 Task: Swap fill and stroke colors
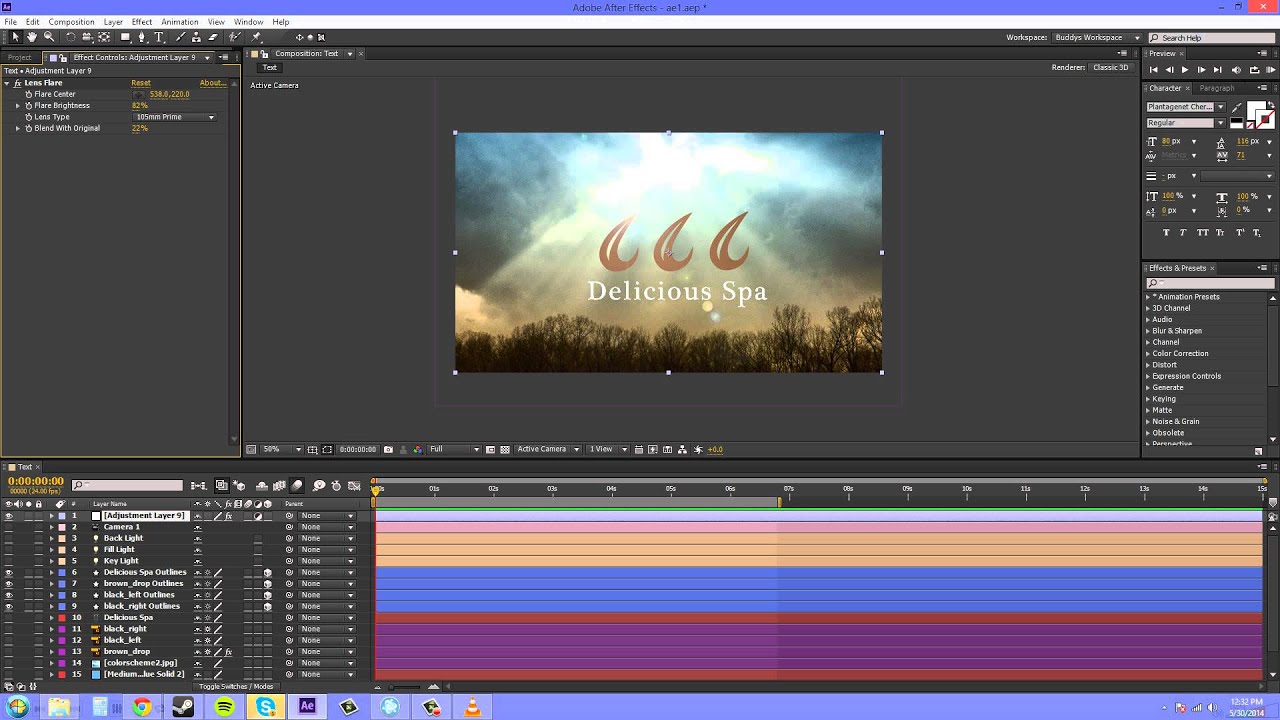(1271, 104)
